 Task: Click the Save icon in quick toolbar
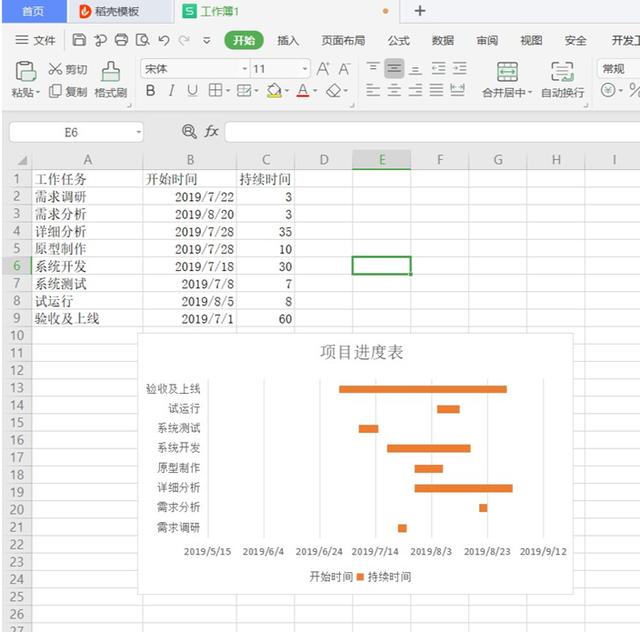click(79, 40)
